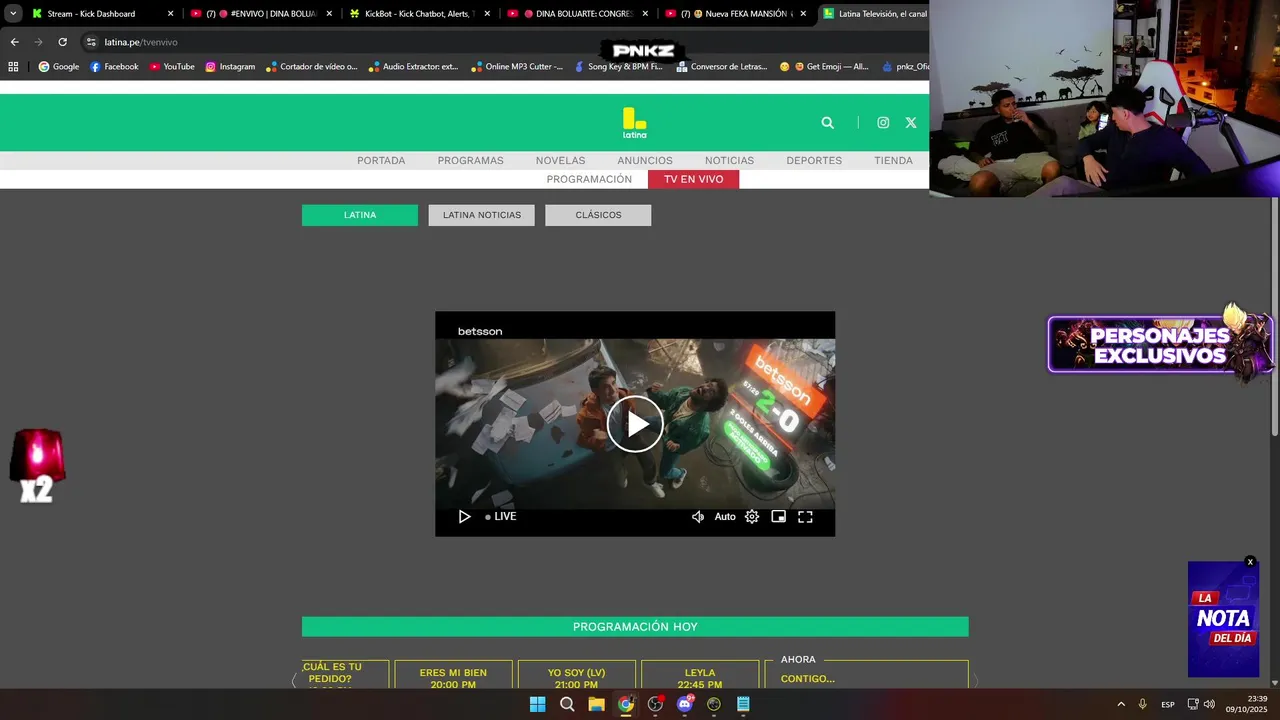Switch to KickBot Kick Chatbot tab
Image resolution: width=1280 pixels, height=720 pixels.
click(x=420, y=14)
